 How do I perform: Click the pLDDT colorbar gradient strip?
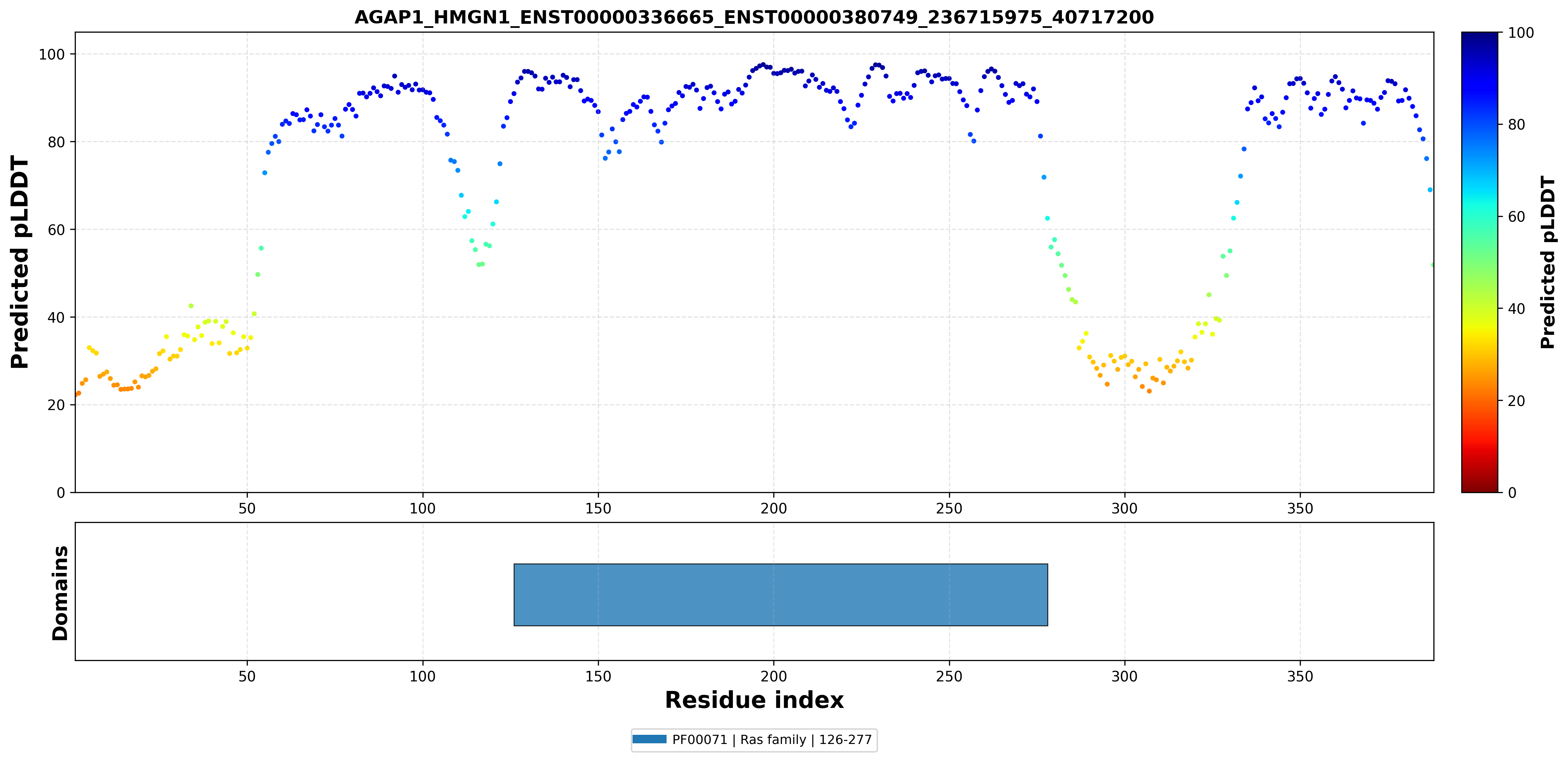[x=1479, y=262]
